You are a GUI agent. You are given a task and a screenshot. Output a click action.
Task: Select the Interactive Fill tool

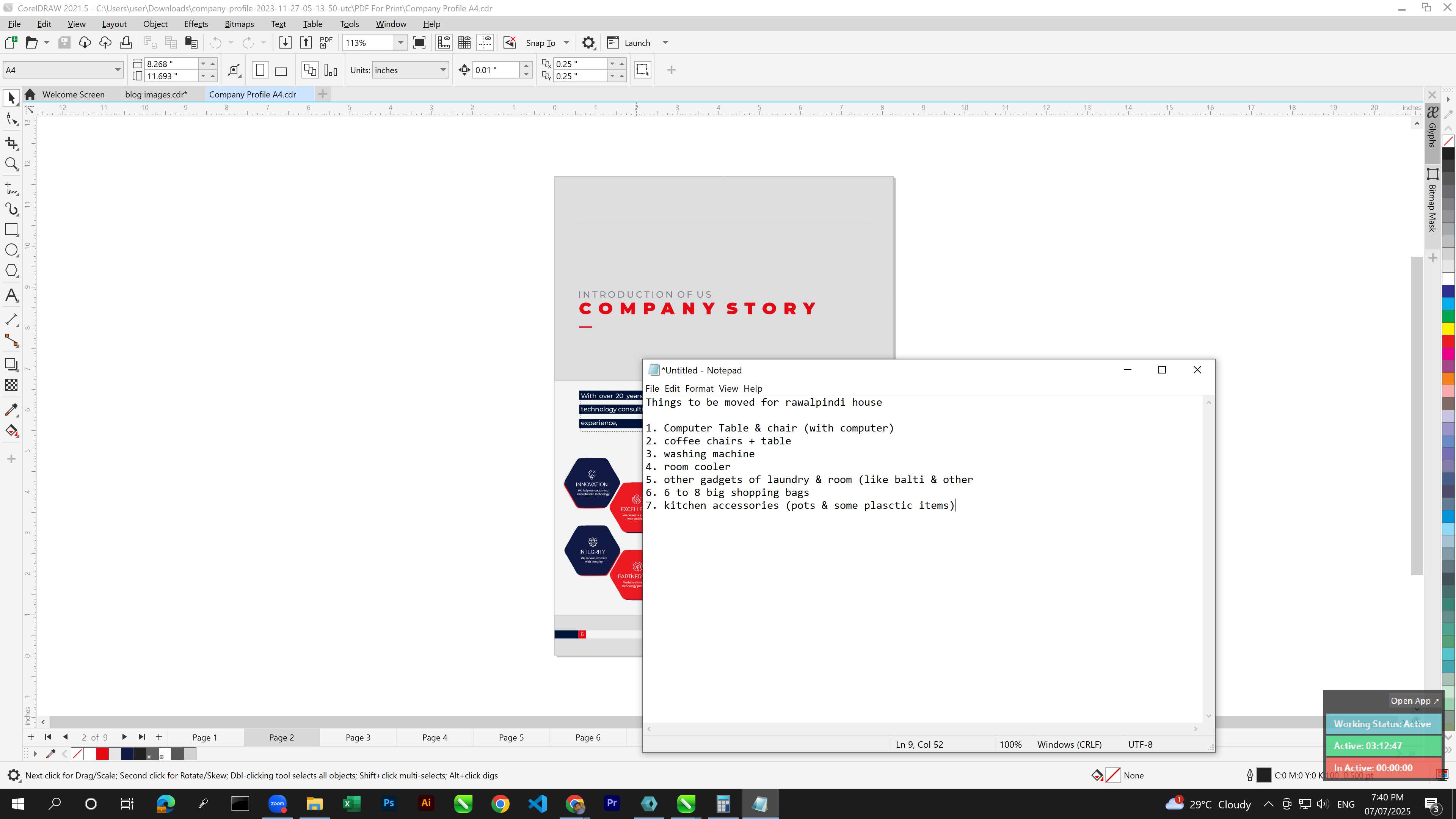[11, 431]
